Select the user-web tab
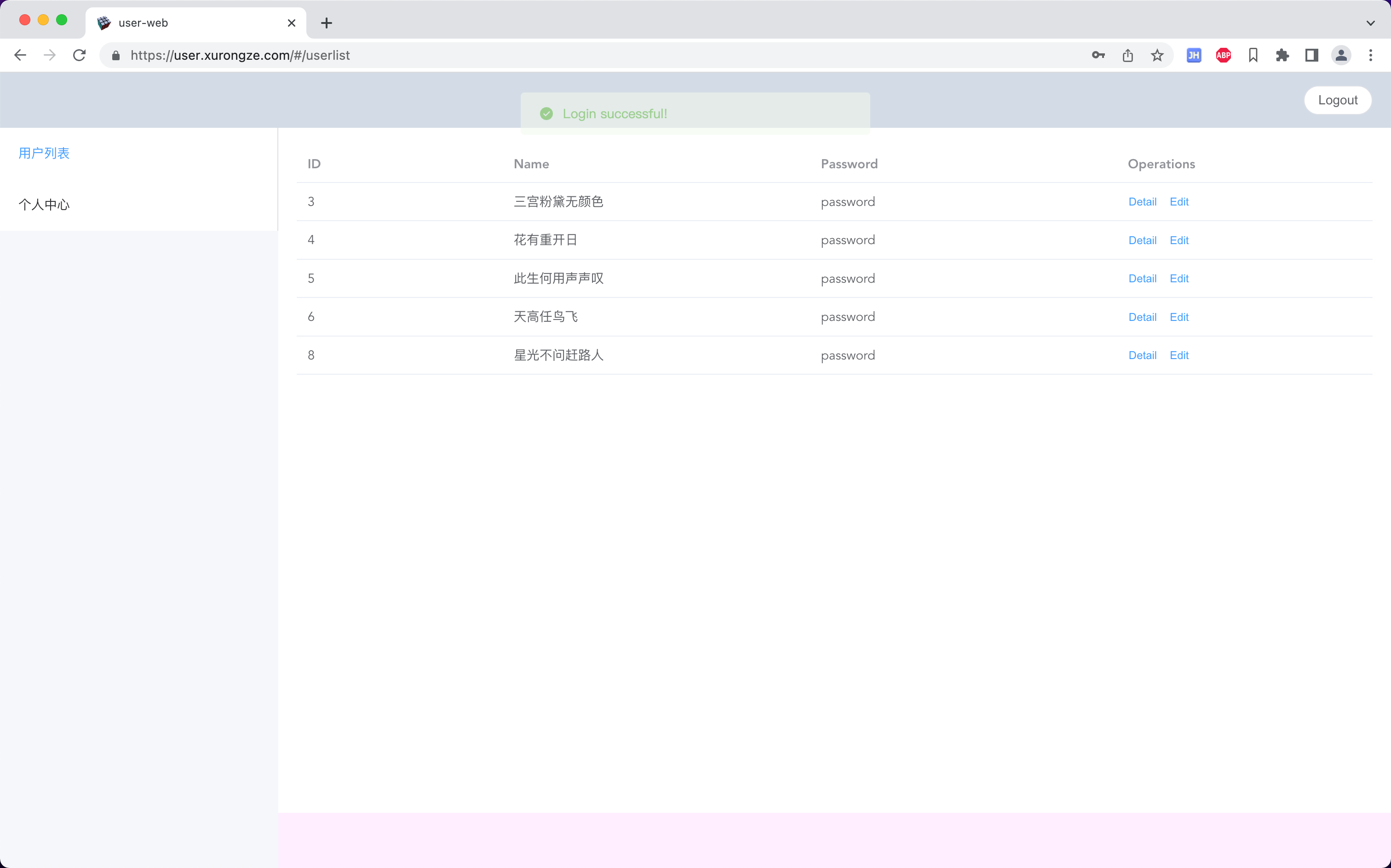The image size is (1391, 868). point(195,23)
